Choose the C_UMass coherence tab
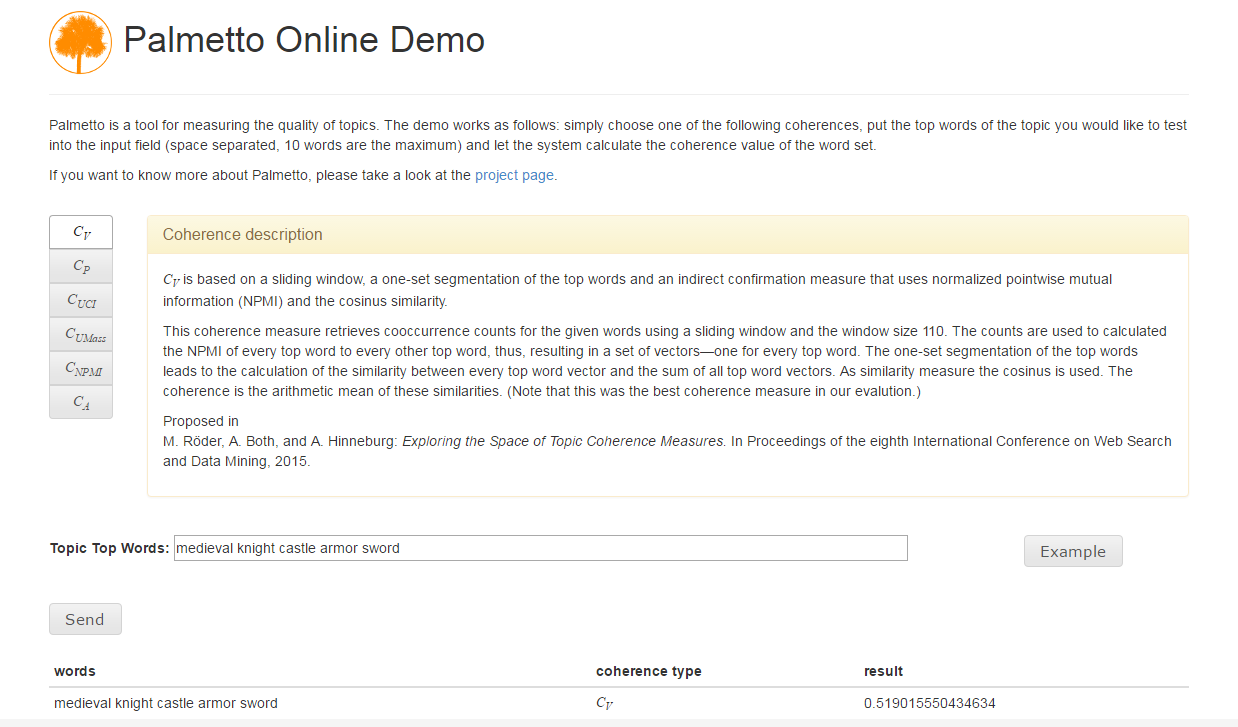This screenshot has width=1238, height=727. click(x=81, y=334)
